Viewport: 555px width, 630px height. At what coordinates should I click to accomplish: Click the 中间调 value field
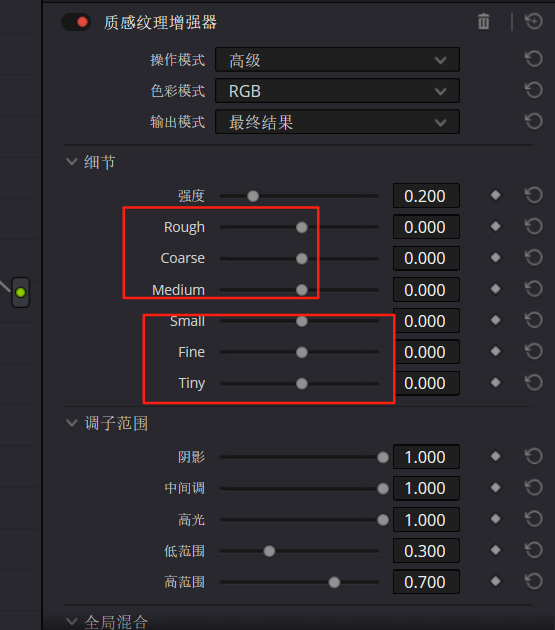point(426,488)
